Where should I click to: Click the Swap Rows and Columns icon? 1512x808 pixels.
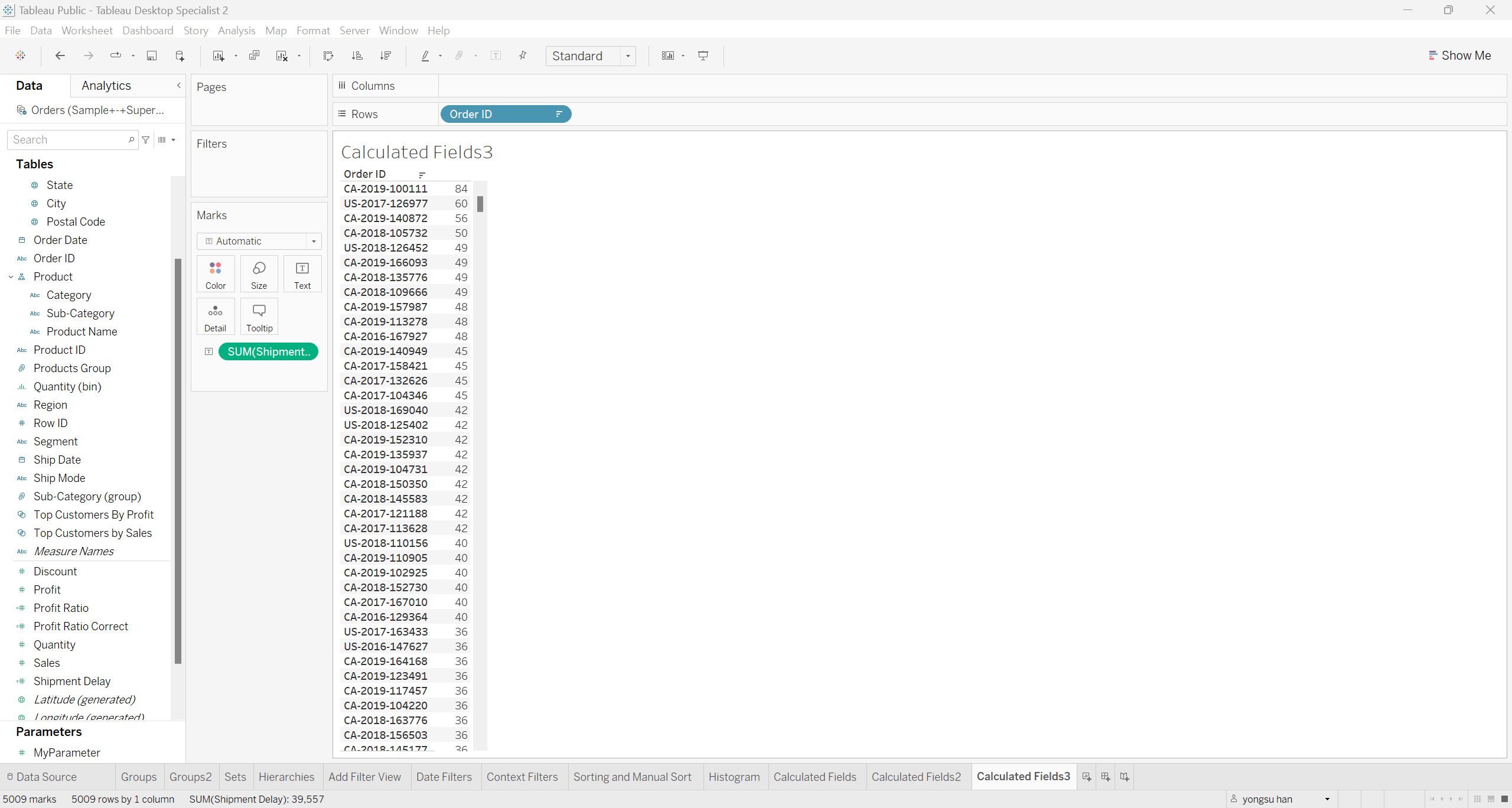click(x=328, y=56)
